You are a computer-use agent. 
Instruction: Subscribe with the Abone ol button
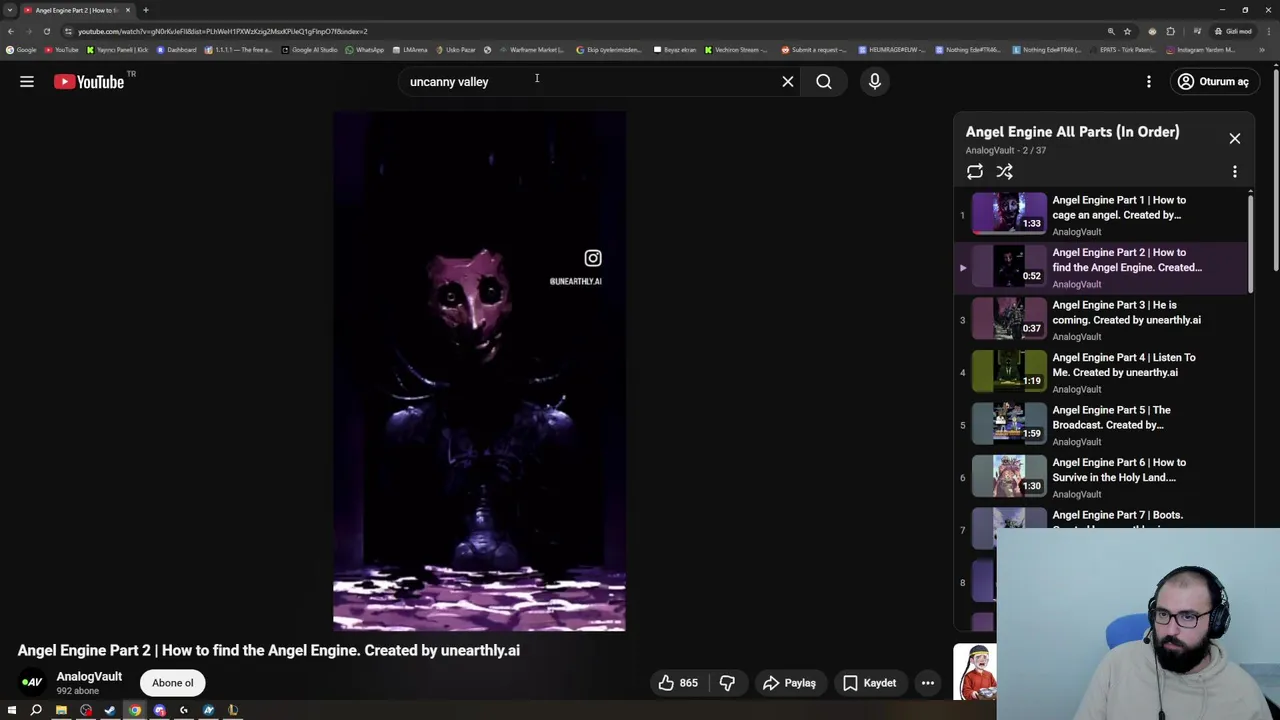coord(173,683)
